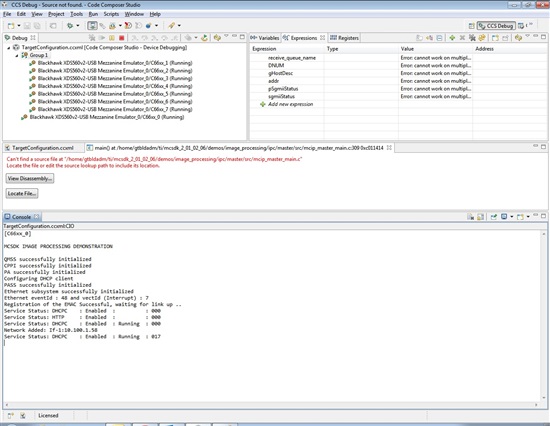The height and width of the screenshot is (426, 550).
Task: Click the Remove All Expressions icon
Action: (472, 38)
